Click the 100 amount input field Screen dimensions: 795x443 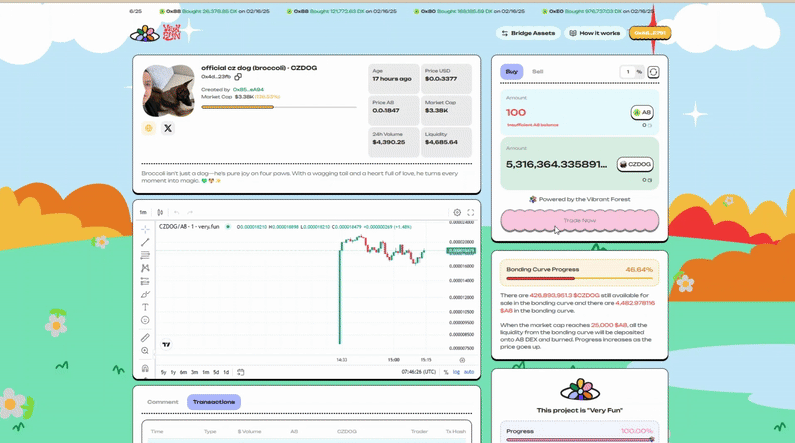(560, 113)
